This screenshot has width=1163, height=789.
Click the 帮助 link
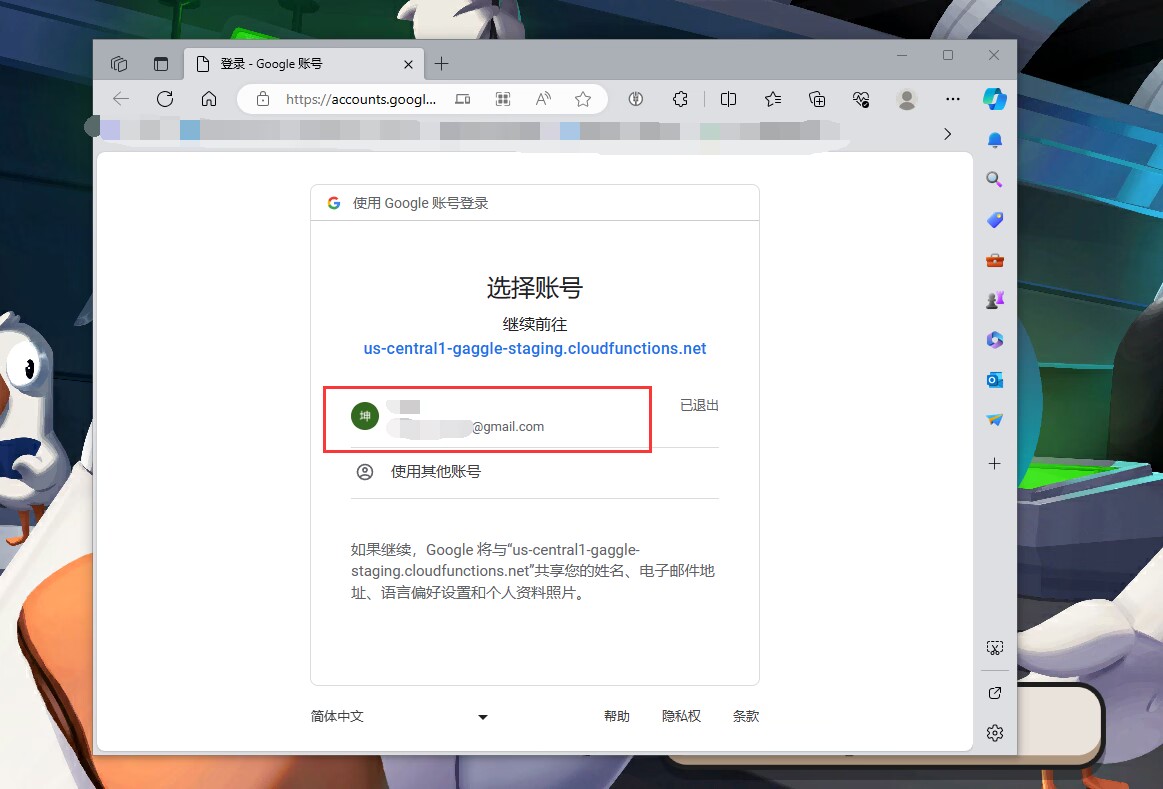click(x=616, y=716)
